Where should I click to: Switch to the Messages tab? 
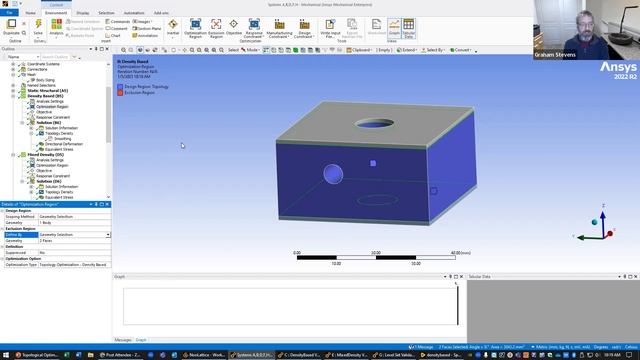123,340
